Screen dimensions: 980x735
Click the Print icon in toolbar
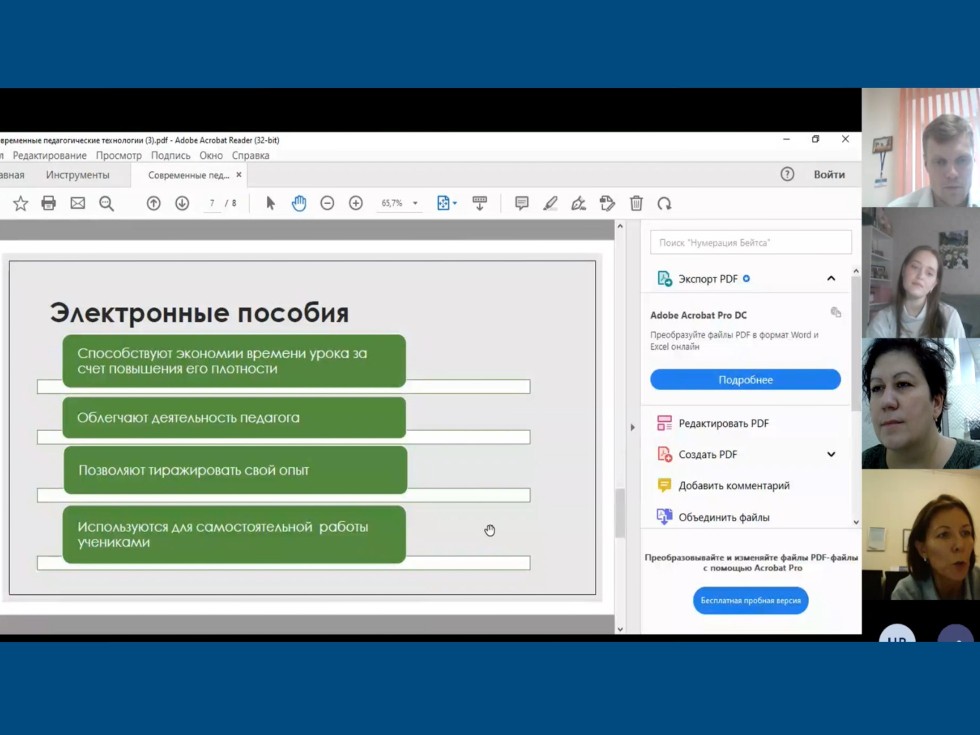point(48,203)
